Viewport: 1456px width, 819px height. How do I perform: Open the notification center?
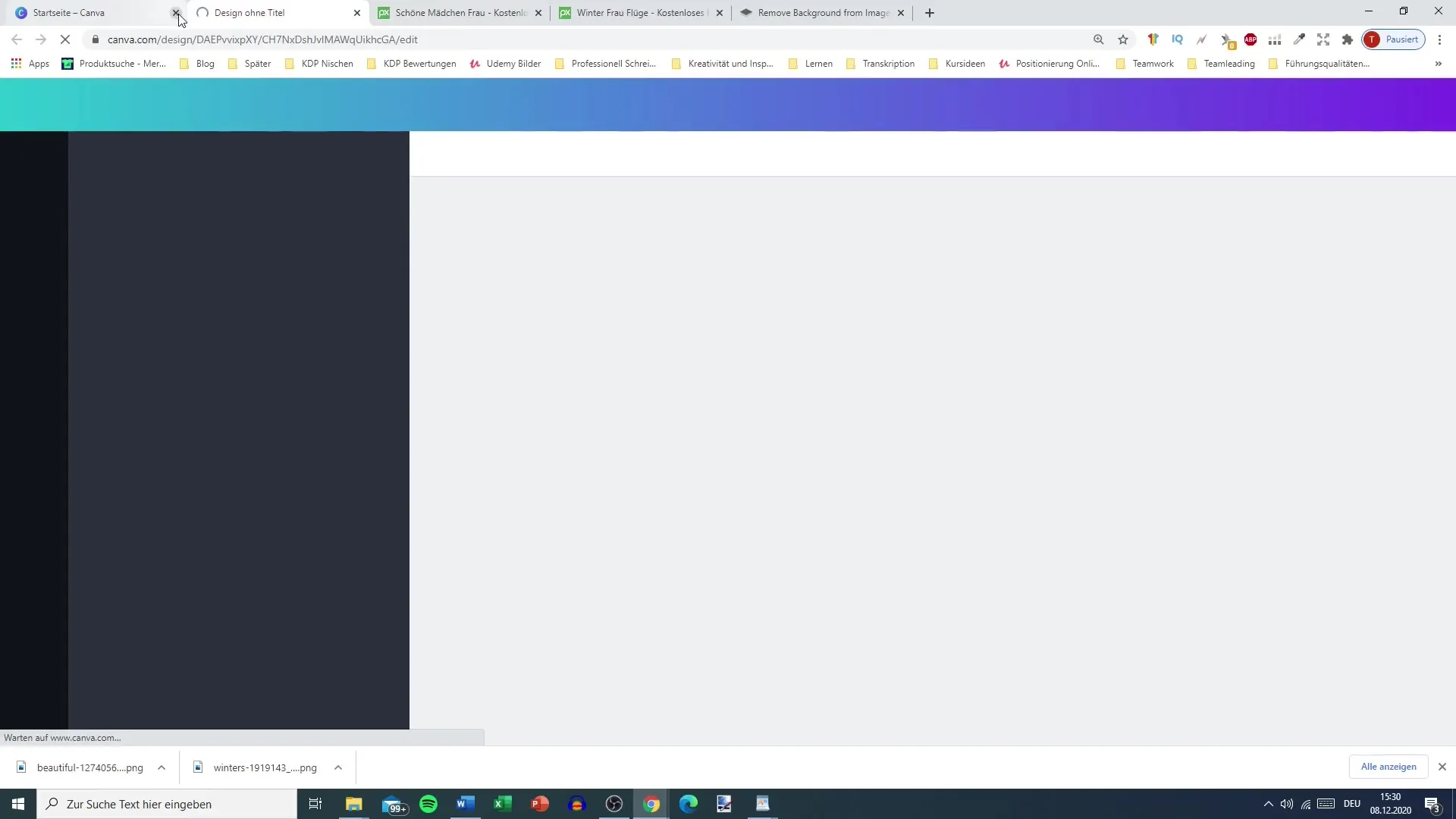pyautogui.click(x=1432, y=804)
